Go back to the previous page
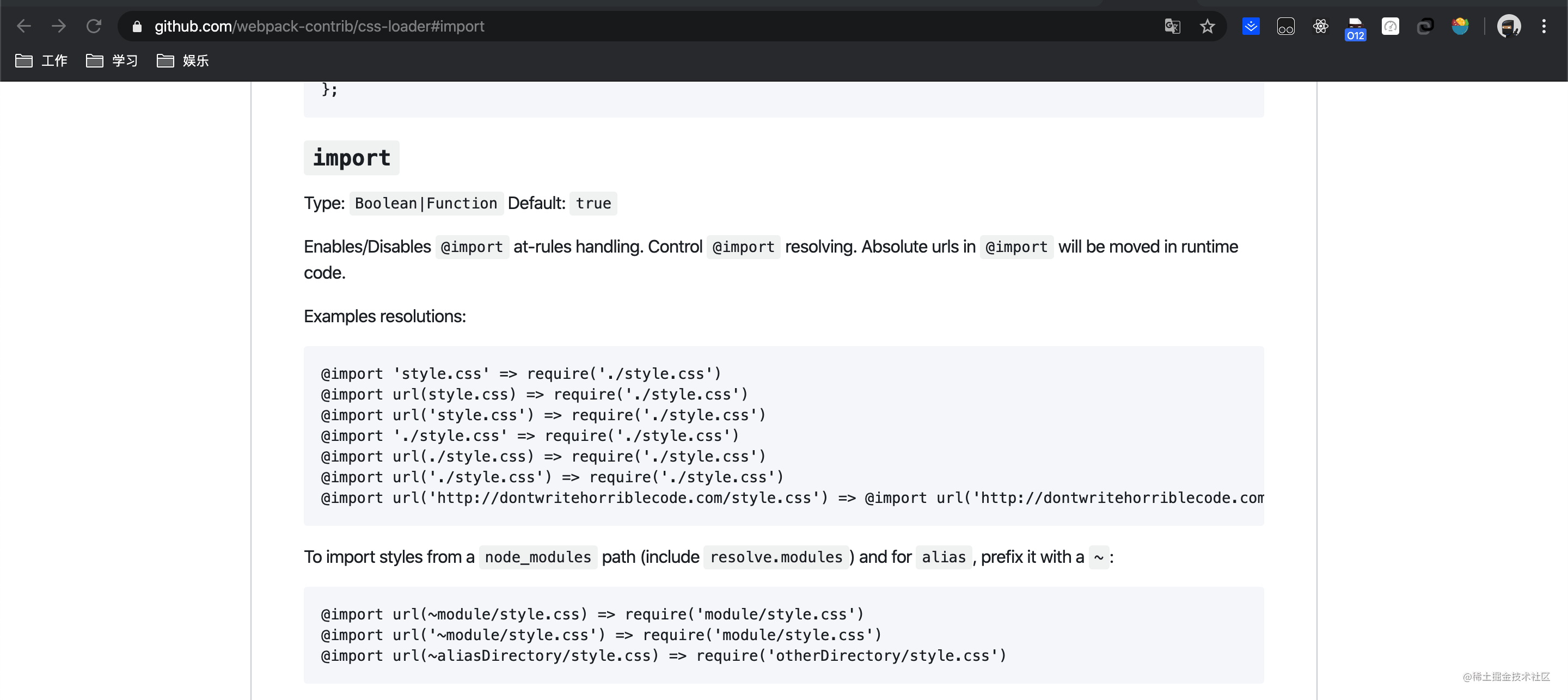This screenshot has width=1568, height=700. [x=24, y=26]
